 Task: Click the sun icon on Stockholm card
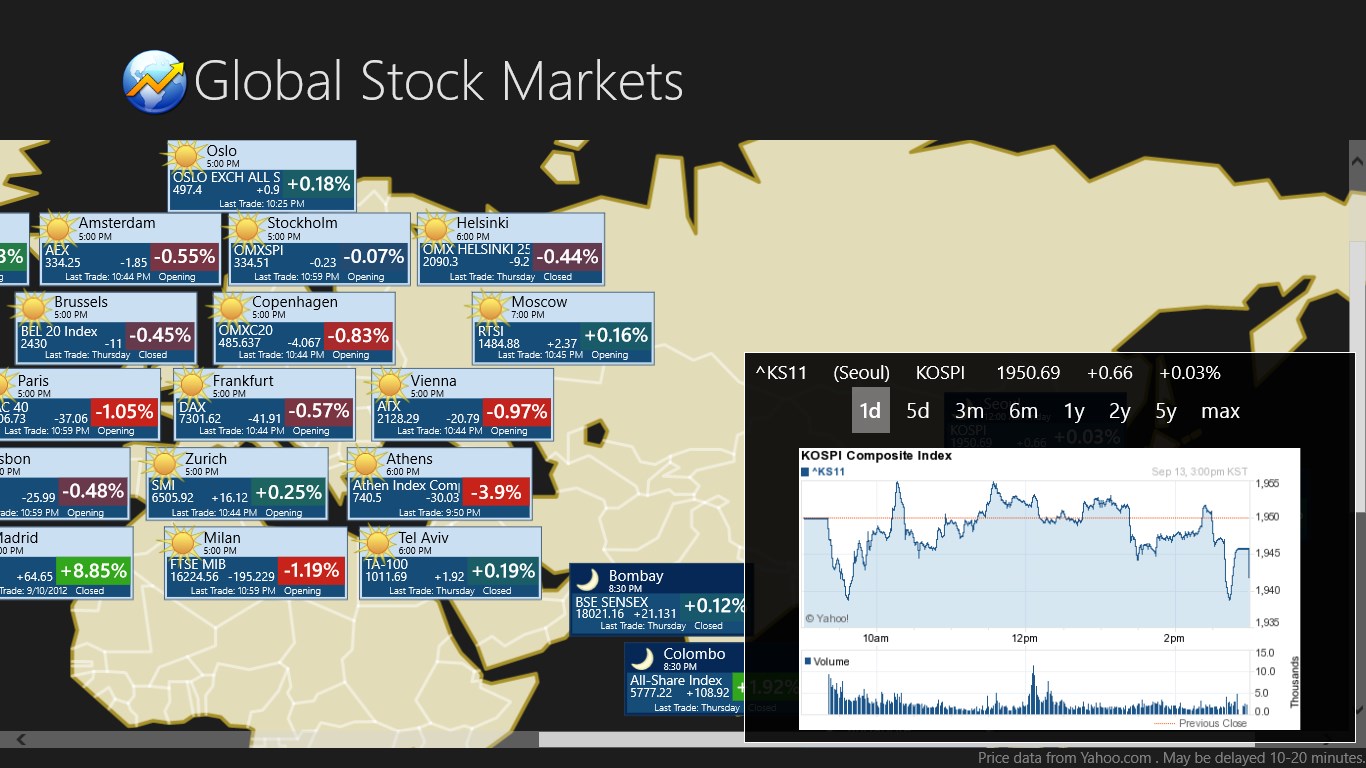coord(247,229)
